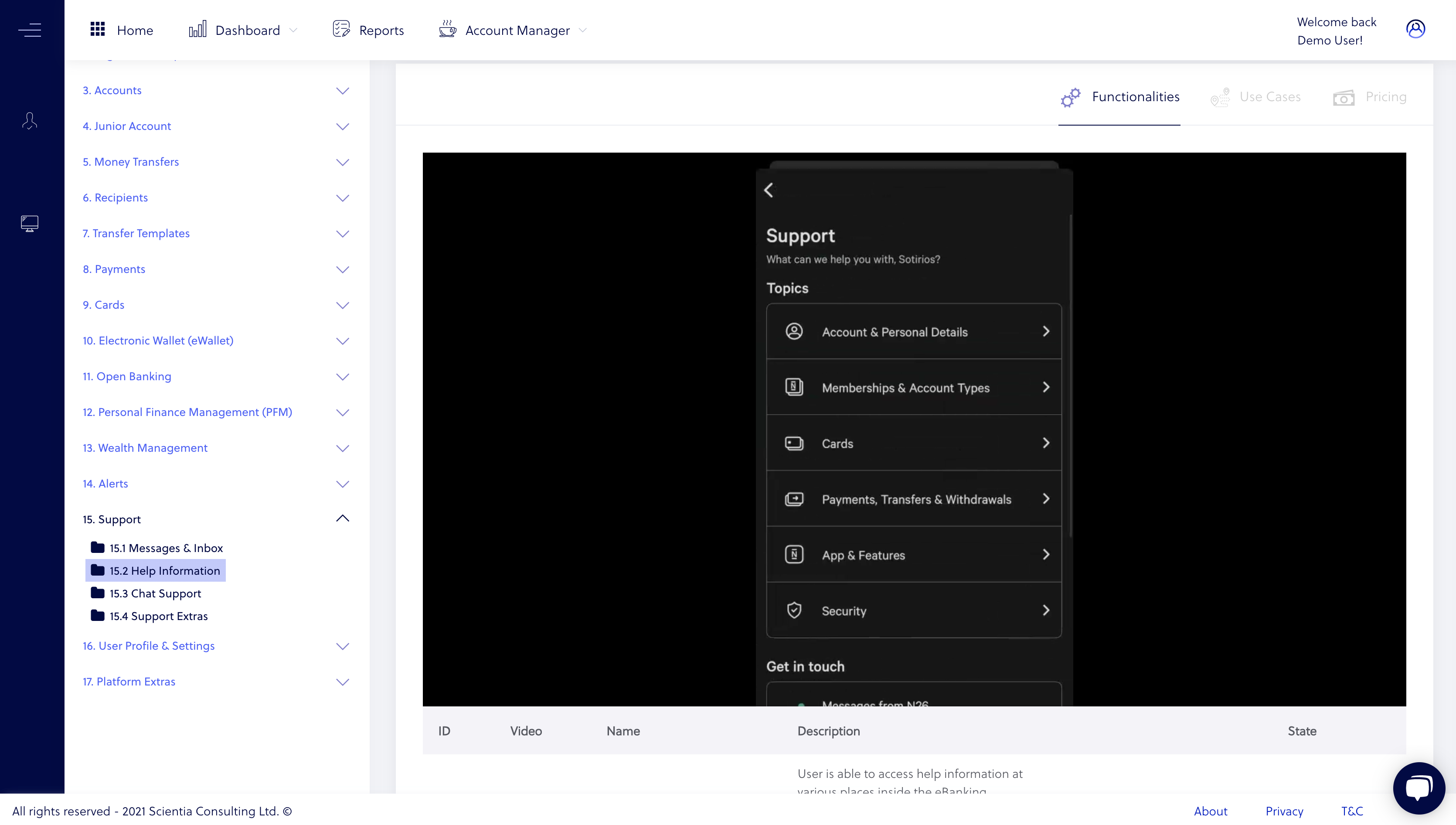The image size is (1456, 825).
Task: Expand the 3. Accounts section
Action: [x=215, y=91]
